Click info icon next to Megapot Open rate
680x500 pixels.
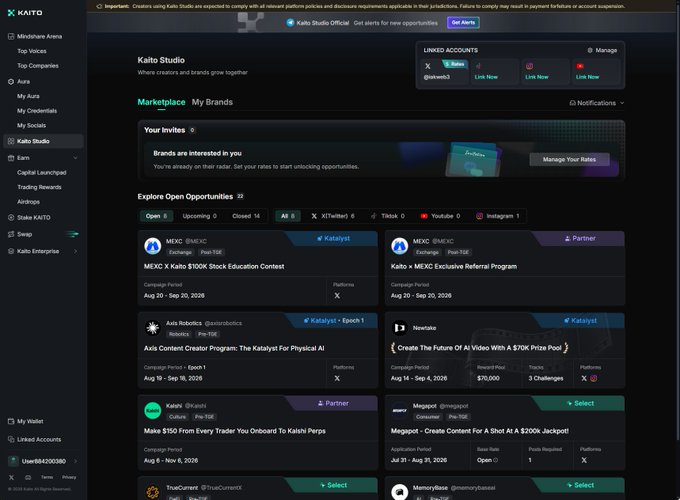tap(496, 461)
